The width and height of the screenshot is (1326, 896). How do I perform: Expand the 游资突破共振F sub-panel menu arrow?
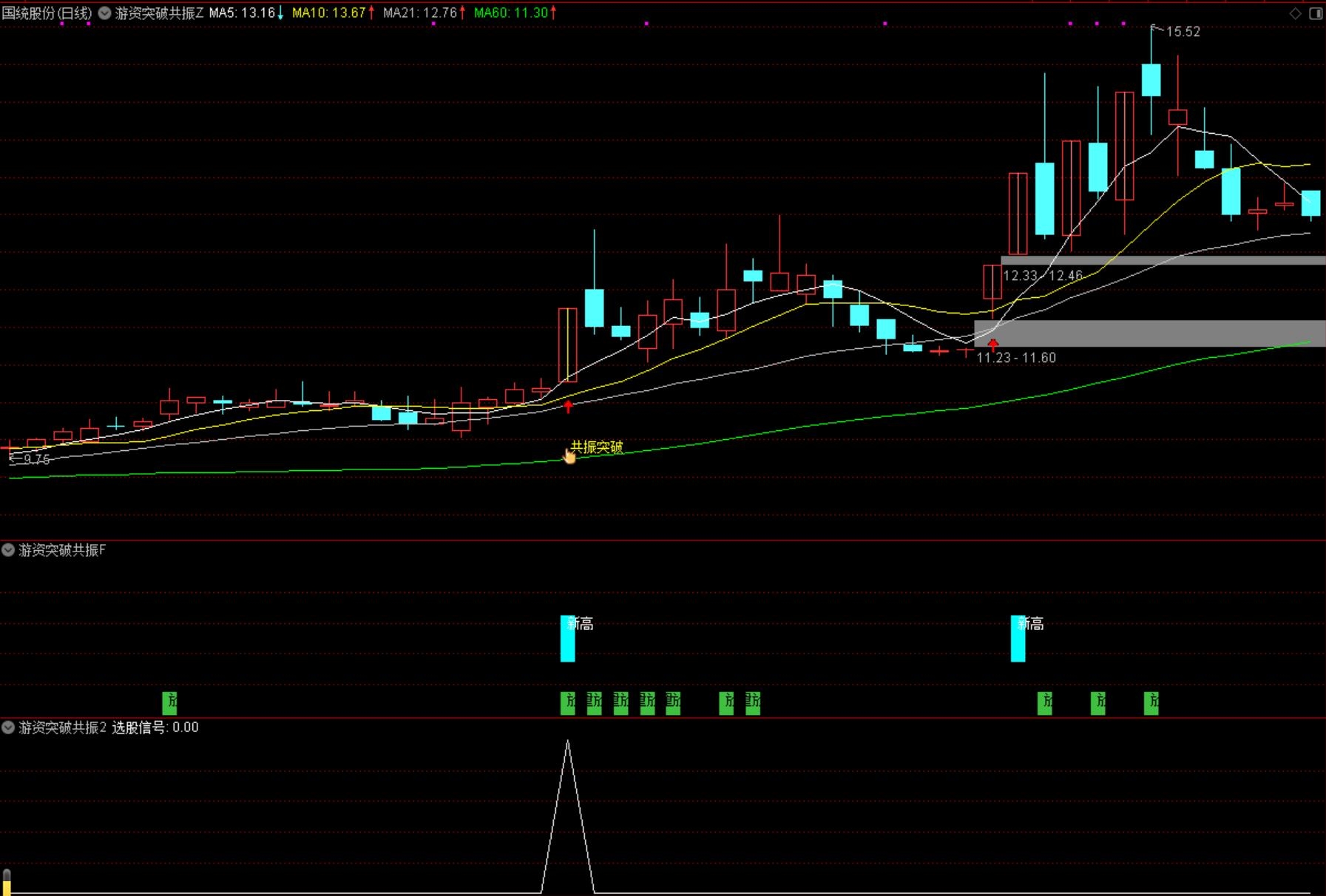pos(8,549)
